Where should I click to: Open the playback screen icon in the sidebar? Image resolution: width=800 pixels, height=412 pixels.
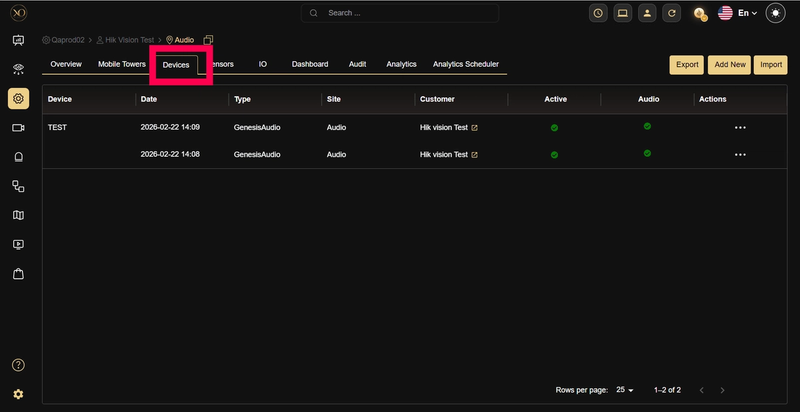pyautogui.click(x=18, y=245)
